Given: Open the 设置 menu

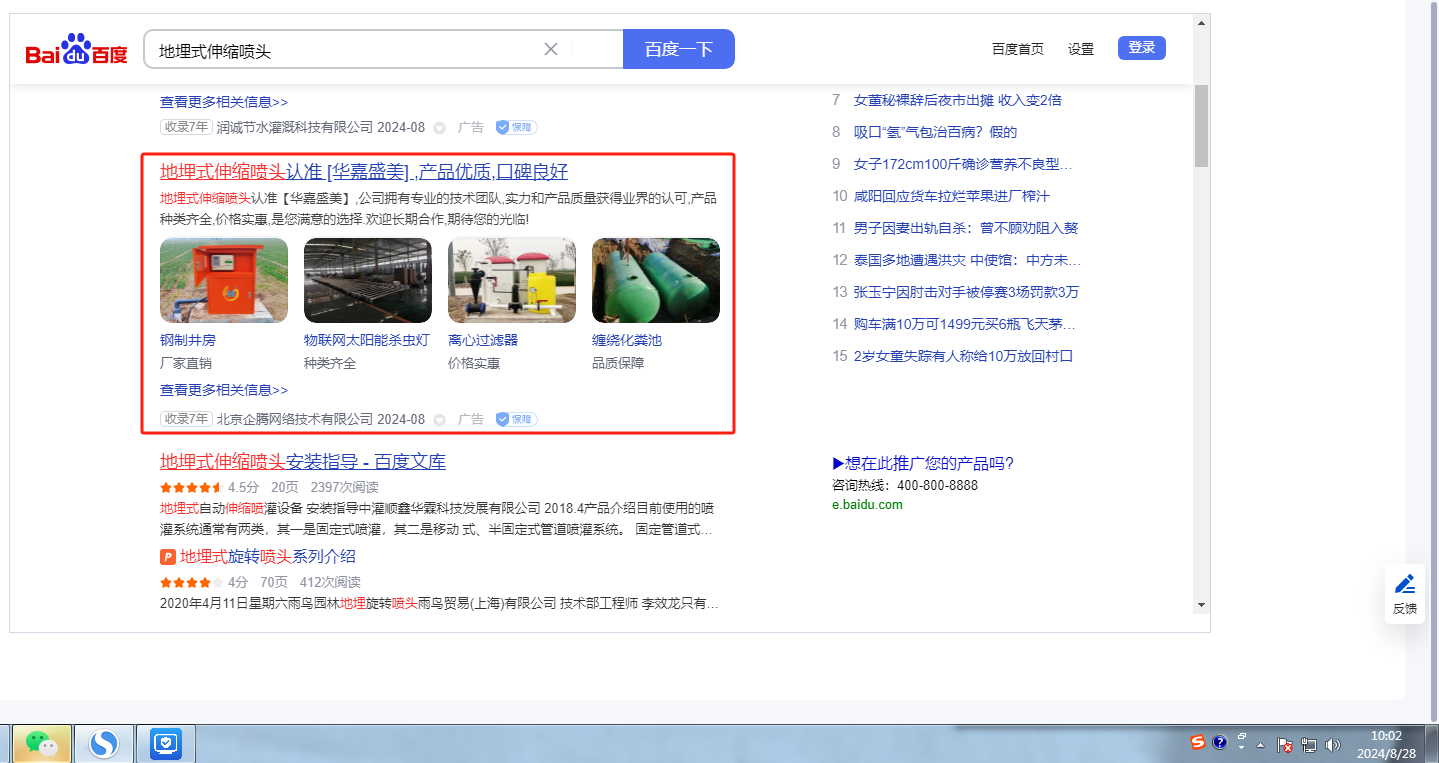Looking at the screenshot, I should tap(1081, 49).
